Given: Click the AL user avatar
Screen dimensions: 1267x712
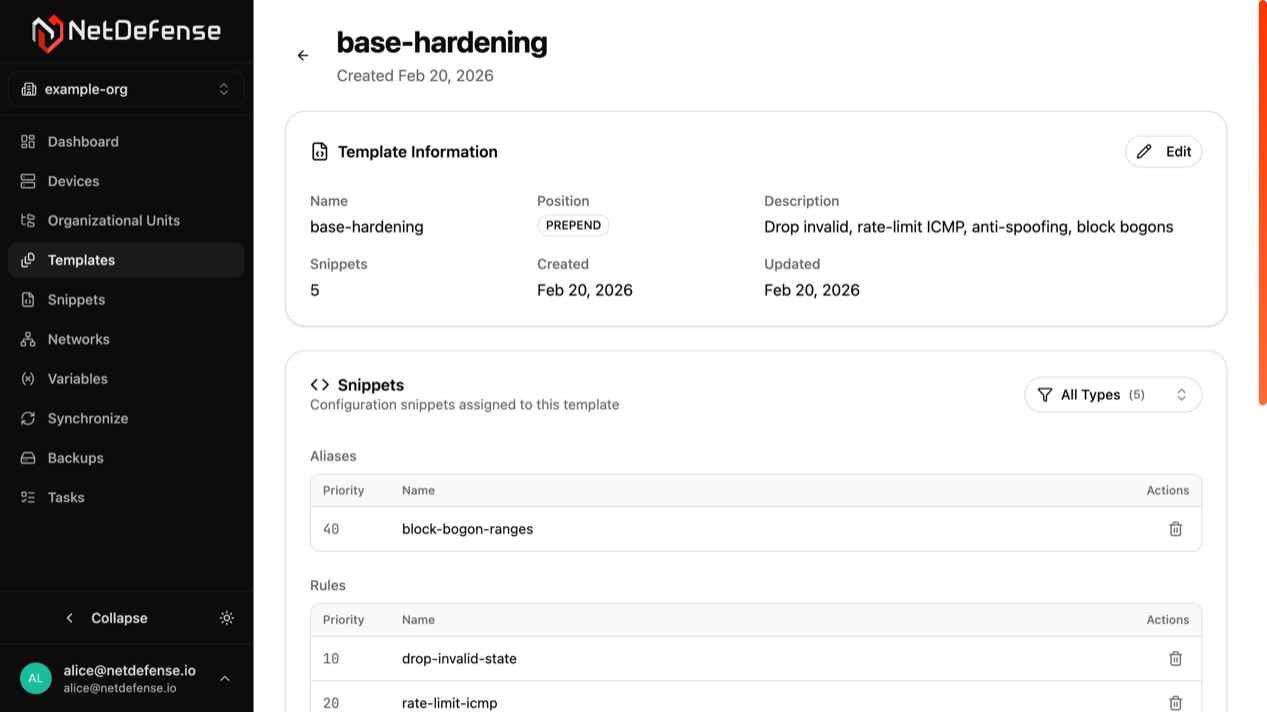Looking at the screenshot, I should click(x=36, y=678).
